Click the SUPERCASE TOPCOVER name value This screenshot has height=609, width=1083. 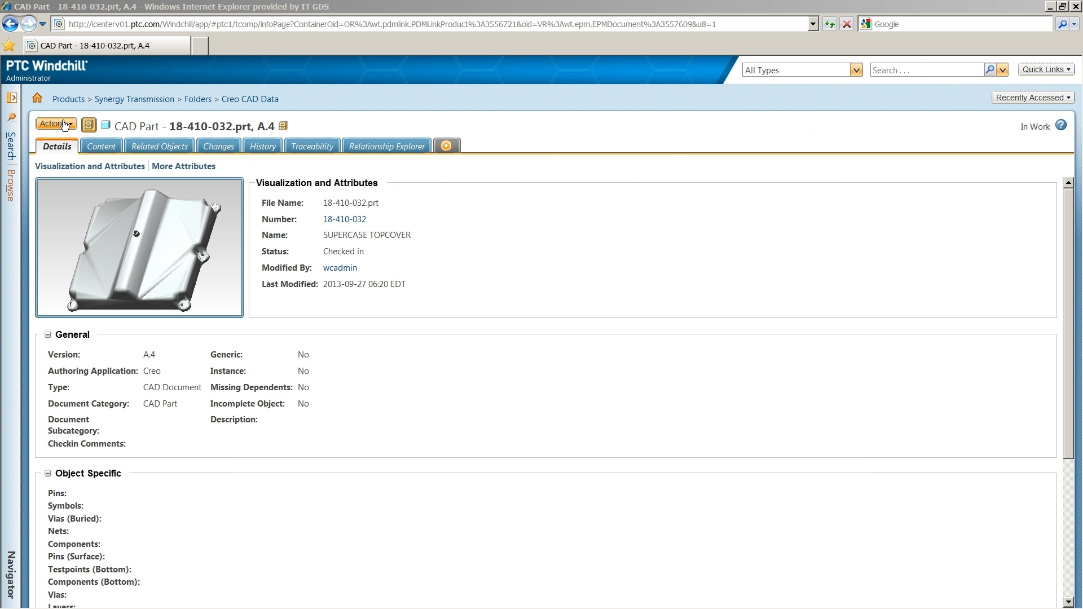(367, 235)
